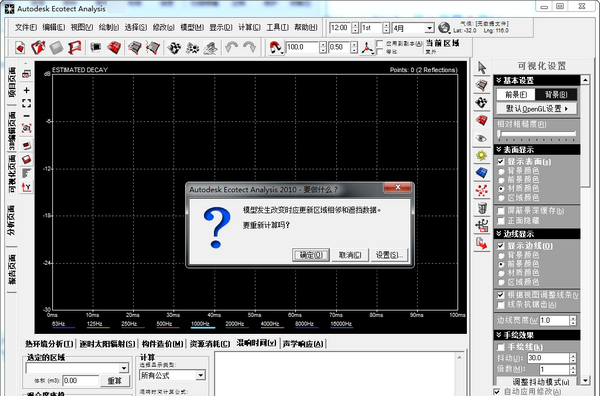Click the Open file toolbar icon
This screenshot has width=600, height=411.
pos(38,48)
